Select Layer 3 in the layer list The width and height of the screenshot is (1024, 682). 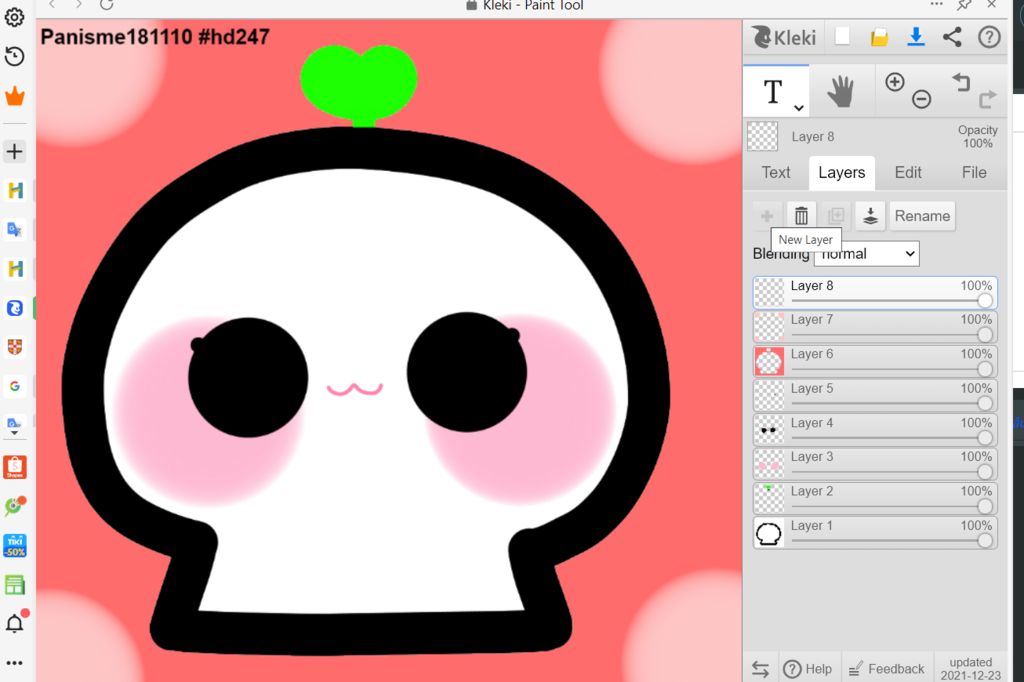click(x=875, y=464)
